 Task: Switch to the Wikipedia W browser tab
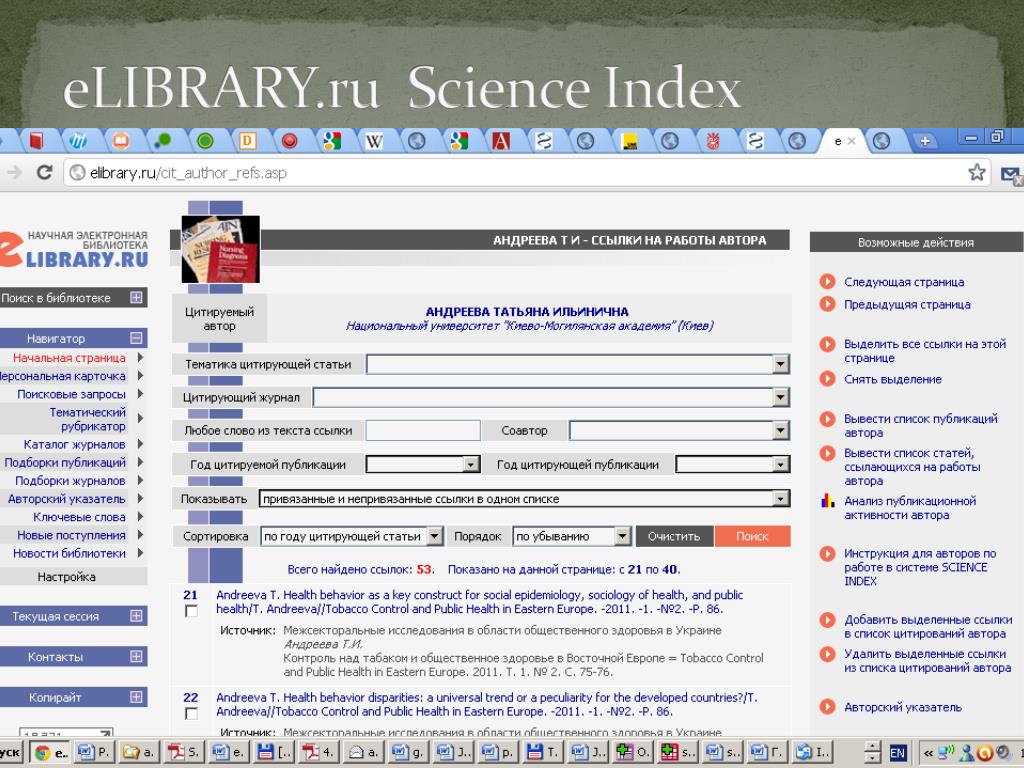click(x=374, y=140)
